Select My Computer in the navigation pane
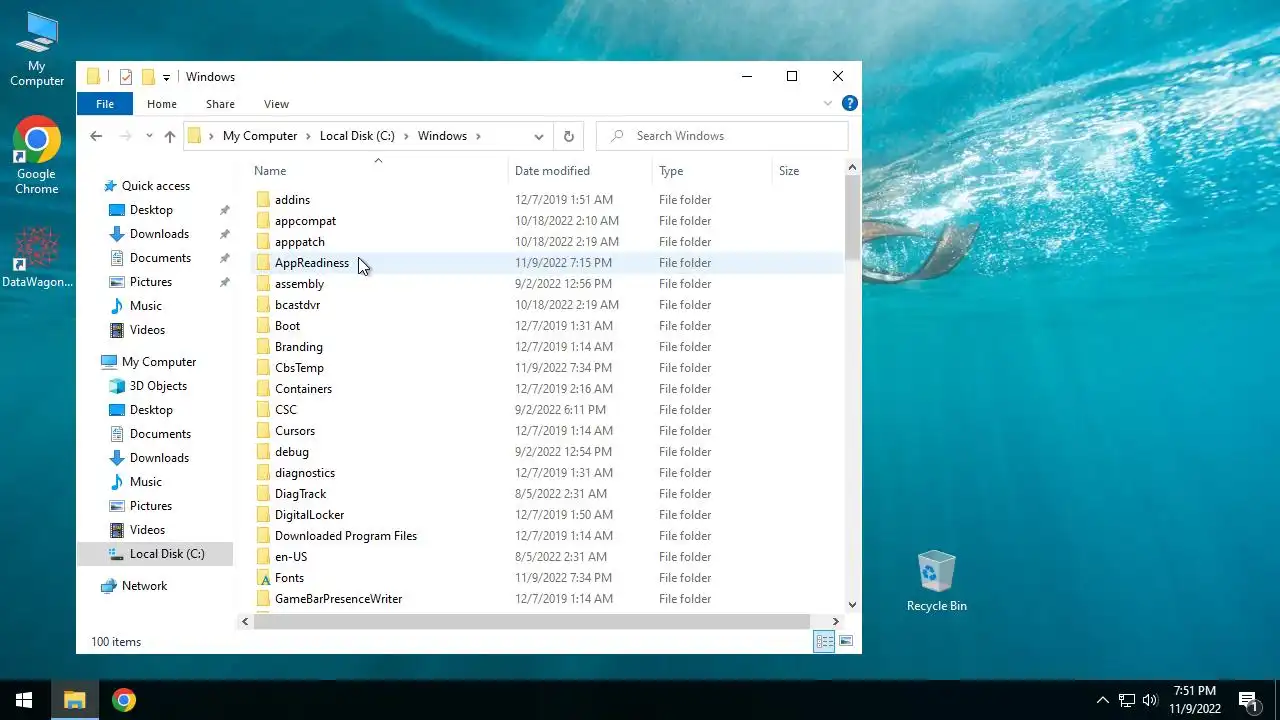 (x=159, y=362)
